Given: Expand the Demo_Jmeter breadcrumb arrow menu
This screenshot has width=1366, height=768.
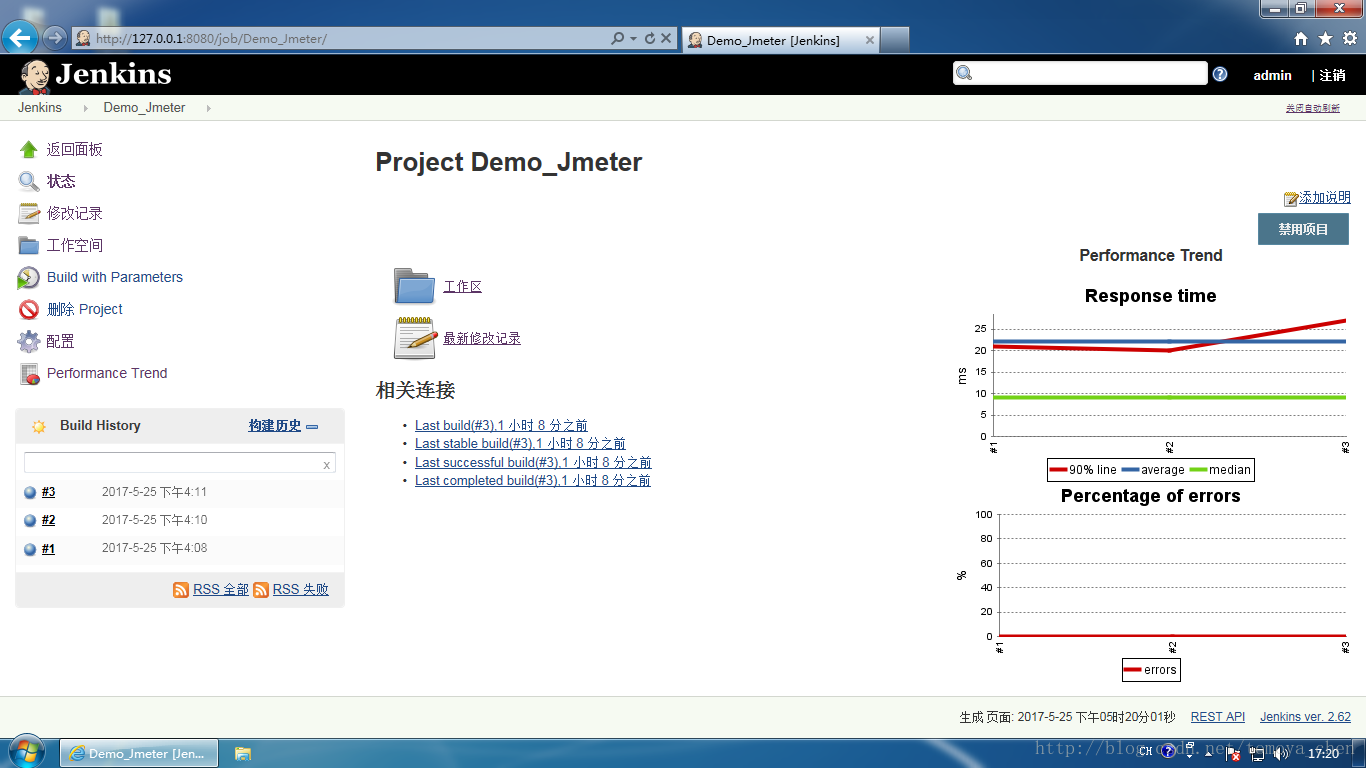Looking at the screenshot, I should [208, 108].
